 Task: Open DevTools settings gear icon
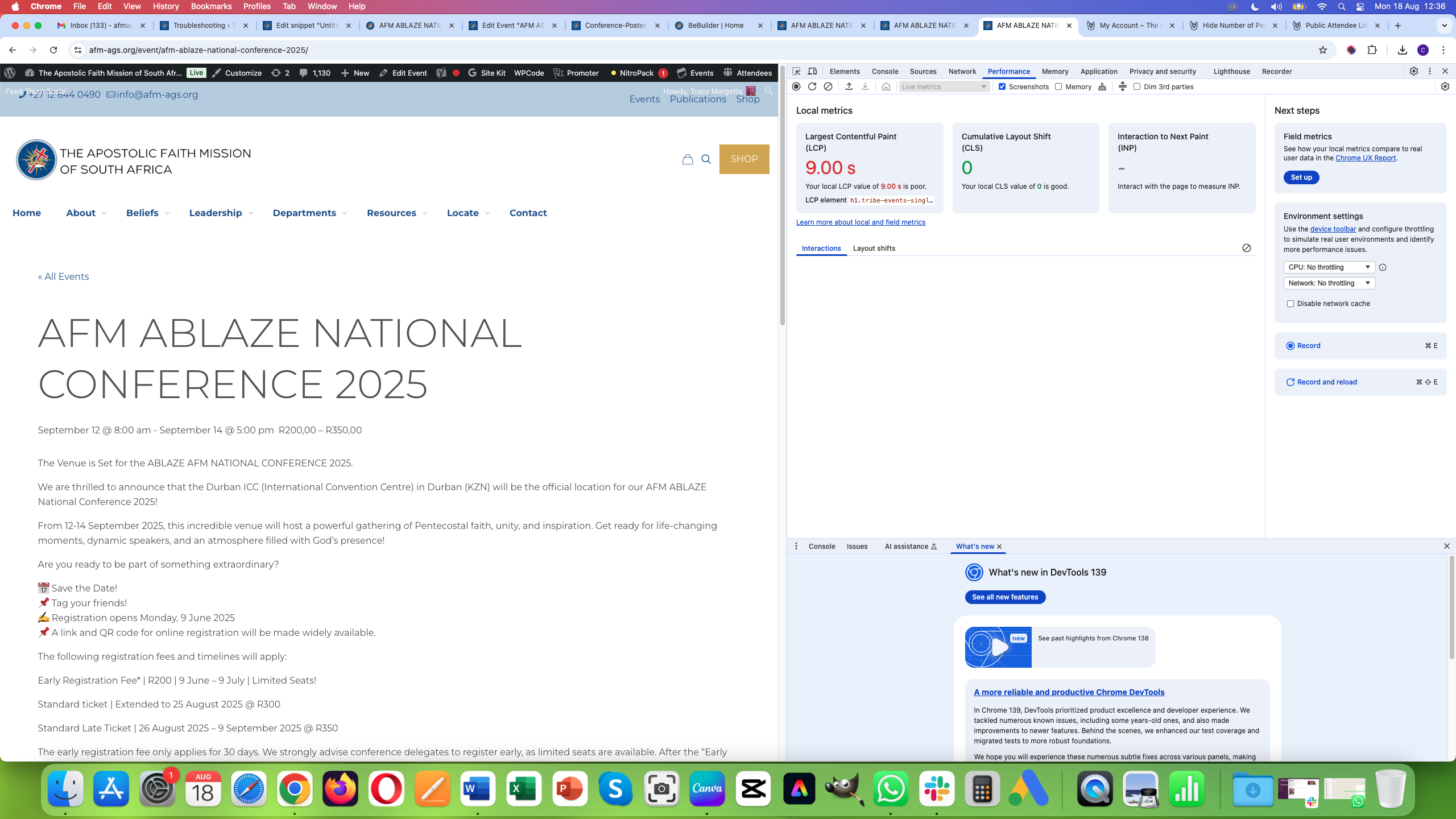point(1414,71)
